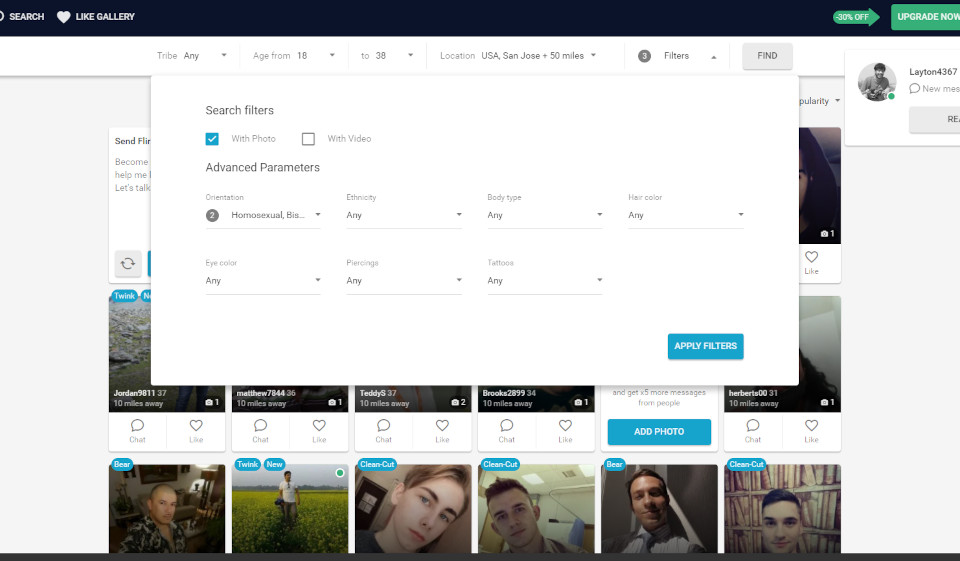Enable the With Video checkbox
The height and width of the screenshot is (561, 960).
[308, 139]
